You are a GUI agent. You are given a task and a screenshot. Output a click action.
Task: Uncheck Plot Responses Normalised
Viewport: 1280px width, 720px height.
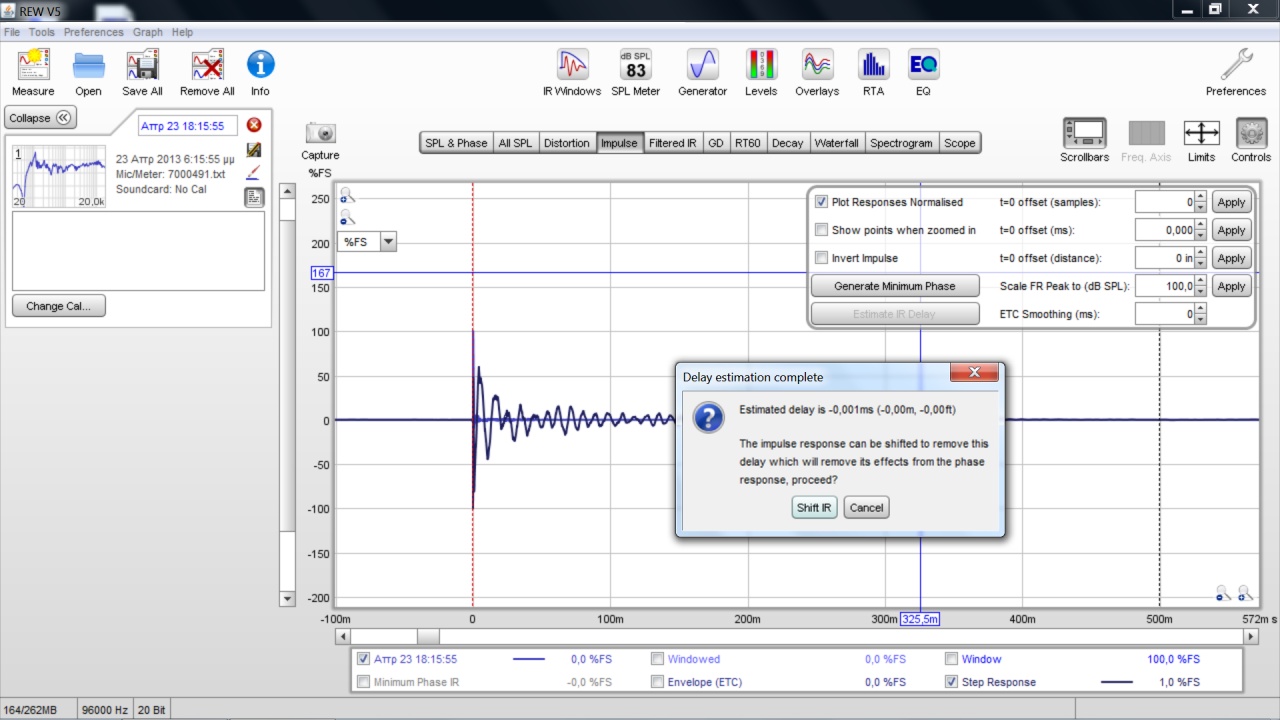[822, 202]
